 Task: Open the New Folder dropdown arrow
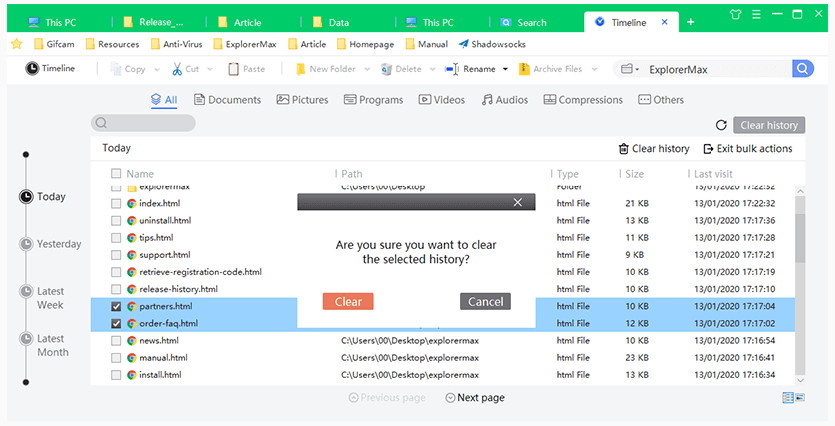367,69
